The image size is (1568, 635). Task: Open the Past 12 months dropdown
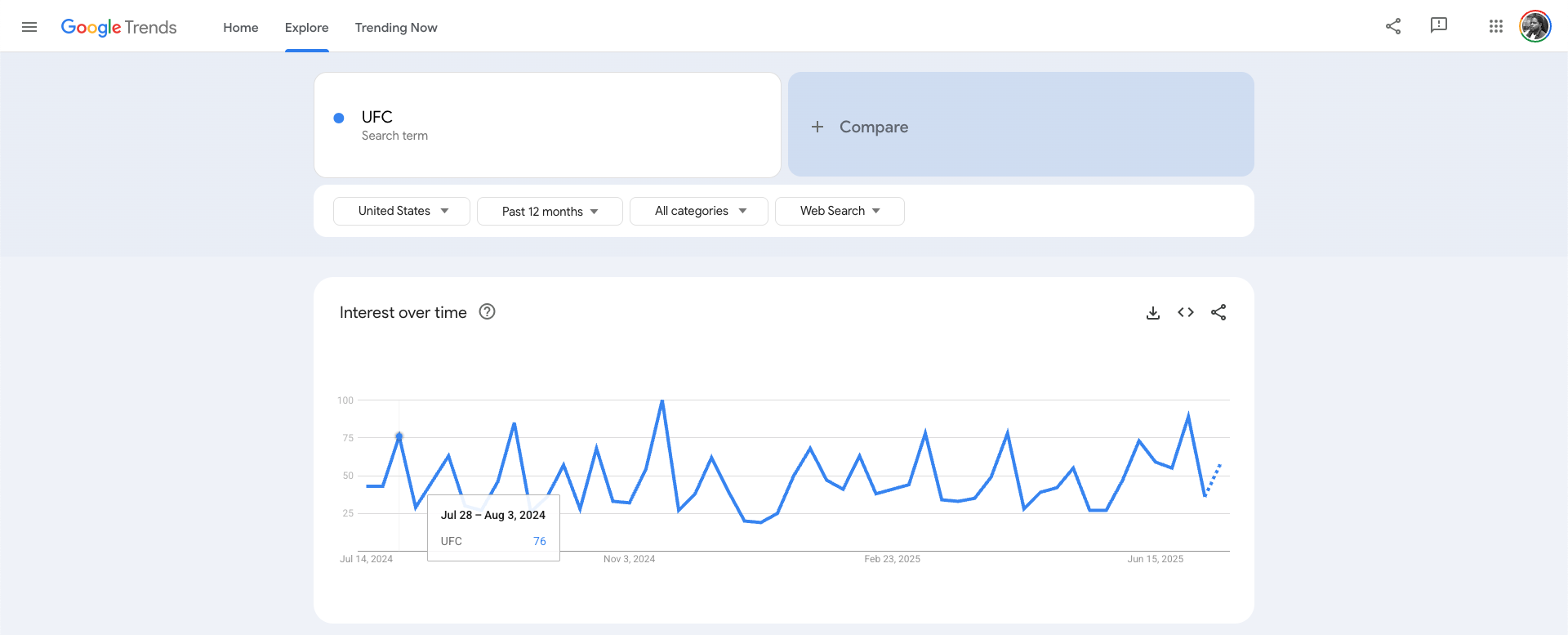550,211
